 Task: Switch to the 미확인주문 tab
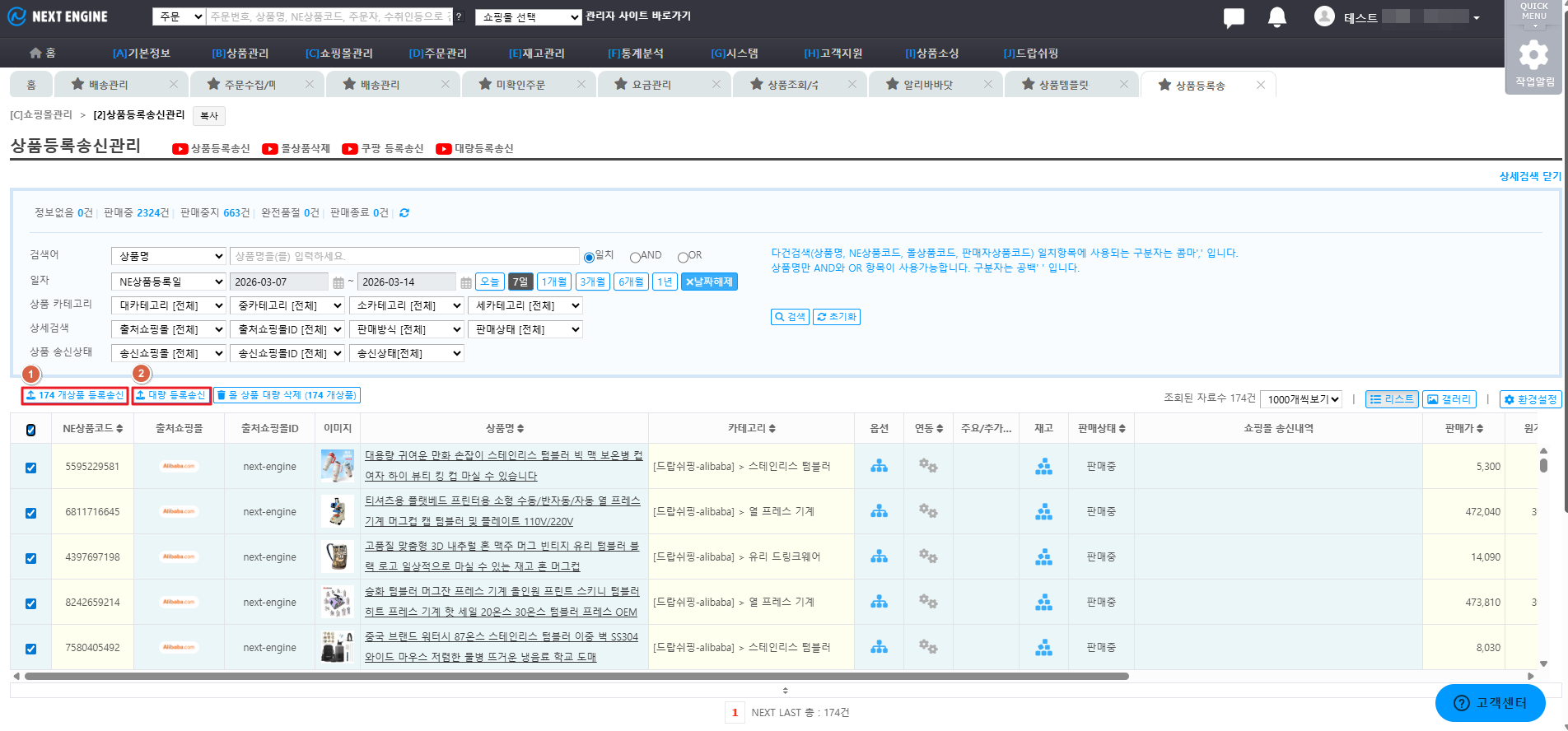(520, 85)
